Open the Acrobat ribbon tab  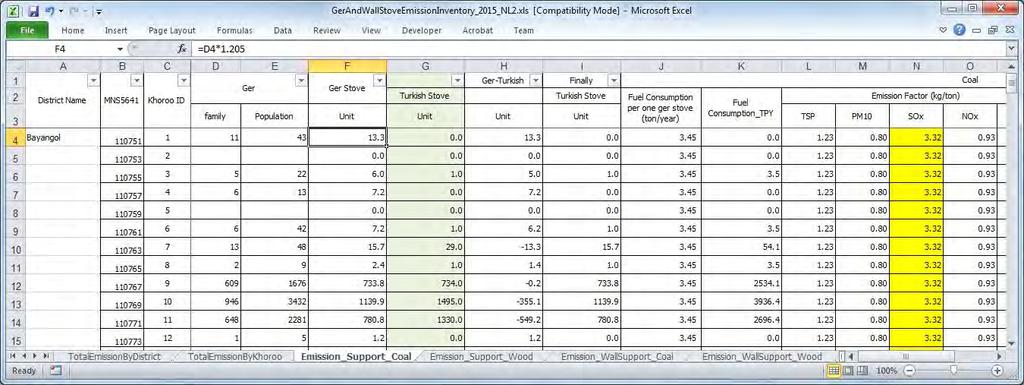[477, 31]
